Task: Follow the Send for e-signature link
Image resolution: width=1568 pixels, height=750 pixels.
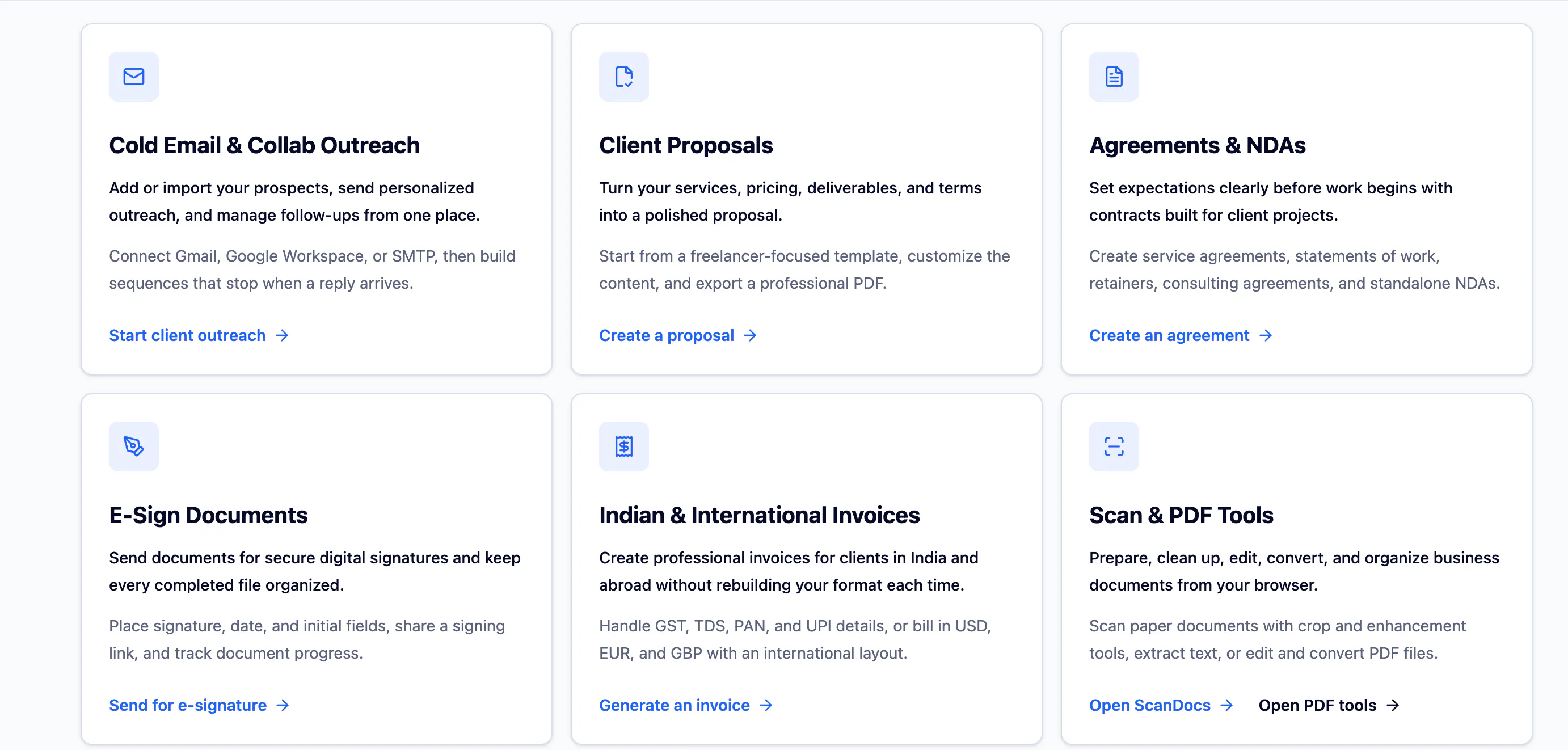Action: [x=199, y=705]
